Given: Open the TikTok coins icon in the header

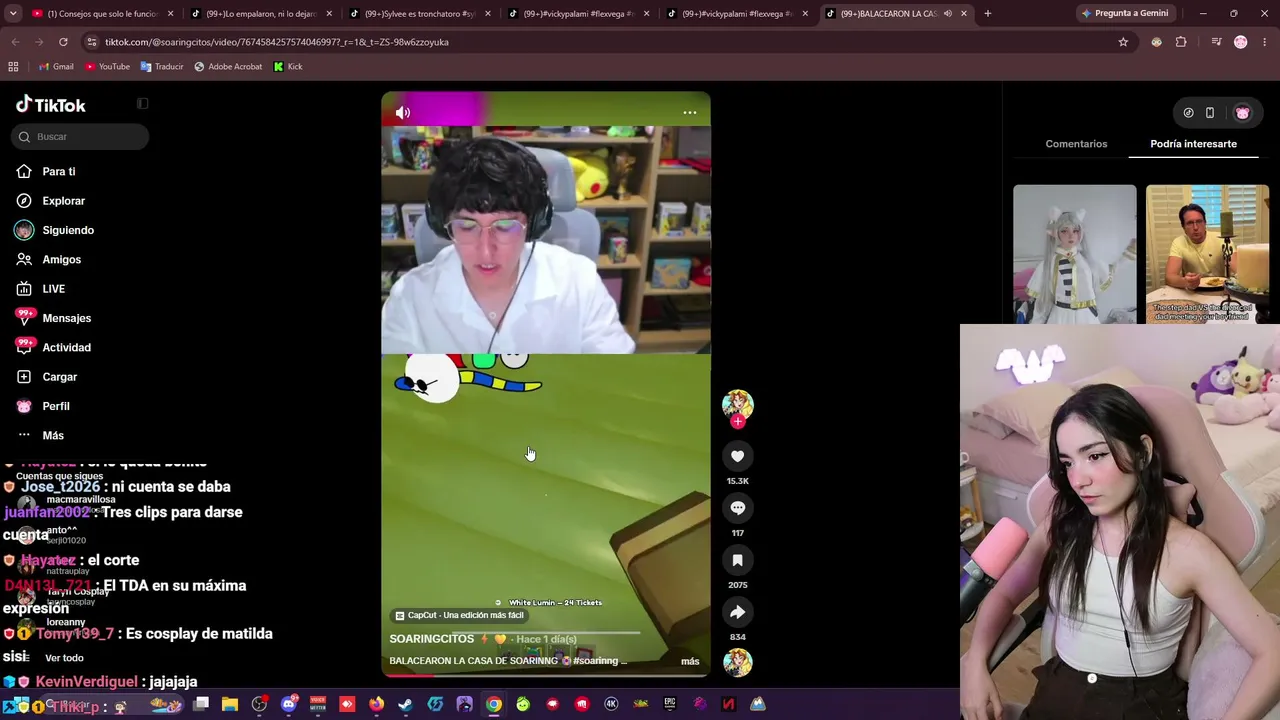Looking at the screenshot, I should 1188,113.
